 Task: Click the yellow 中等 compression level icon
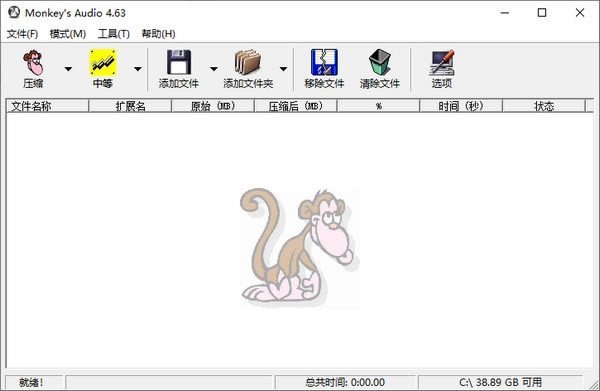pyautogui.click(x=103, y=62)
